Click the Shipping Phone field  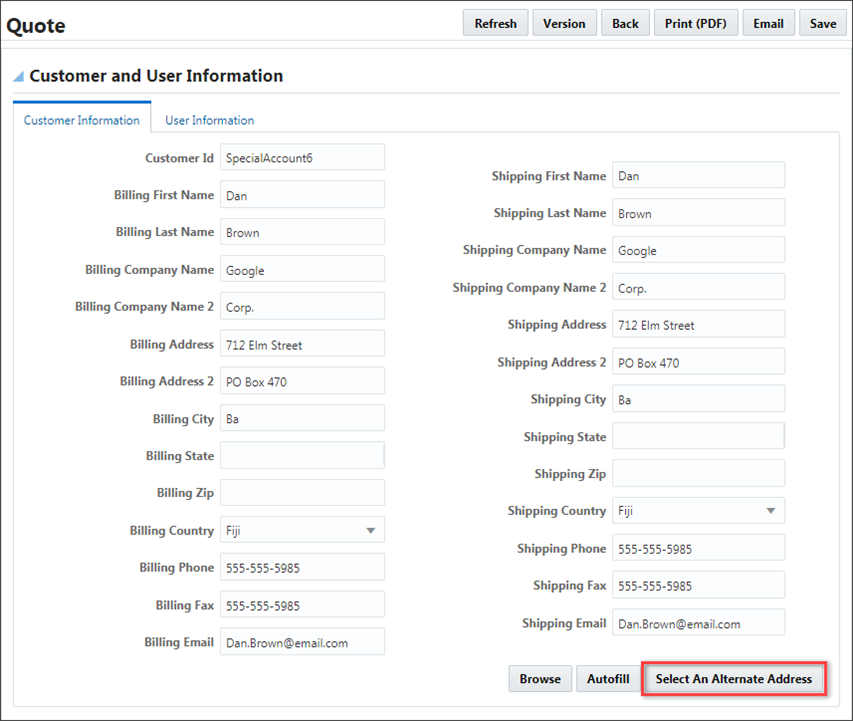698,547
